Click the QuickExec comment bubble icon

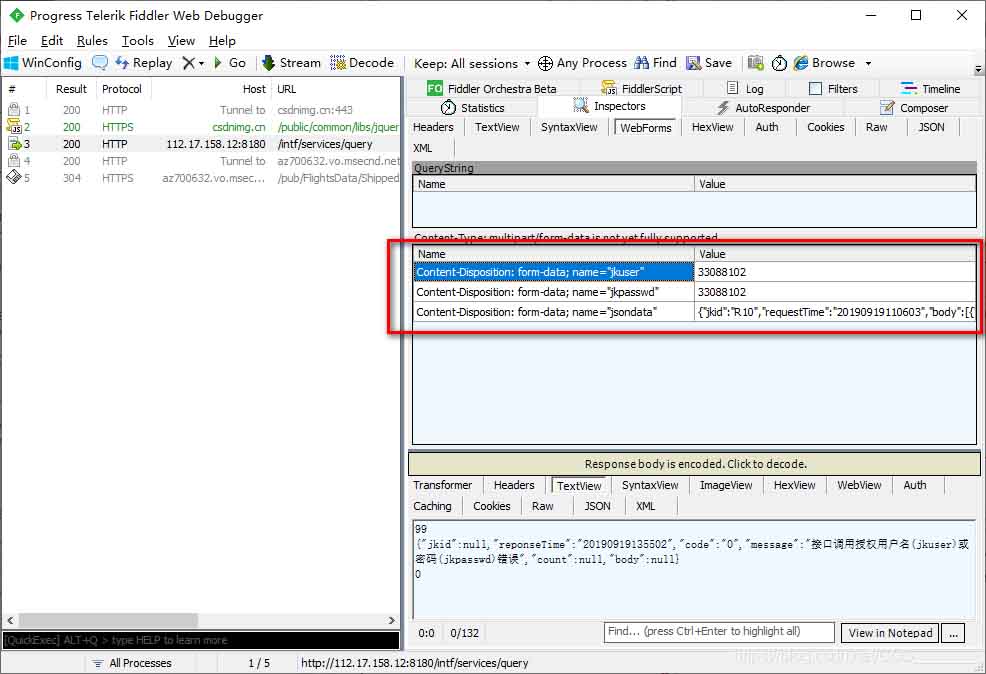101,62
